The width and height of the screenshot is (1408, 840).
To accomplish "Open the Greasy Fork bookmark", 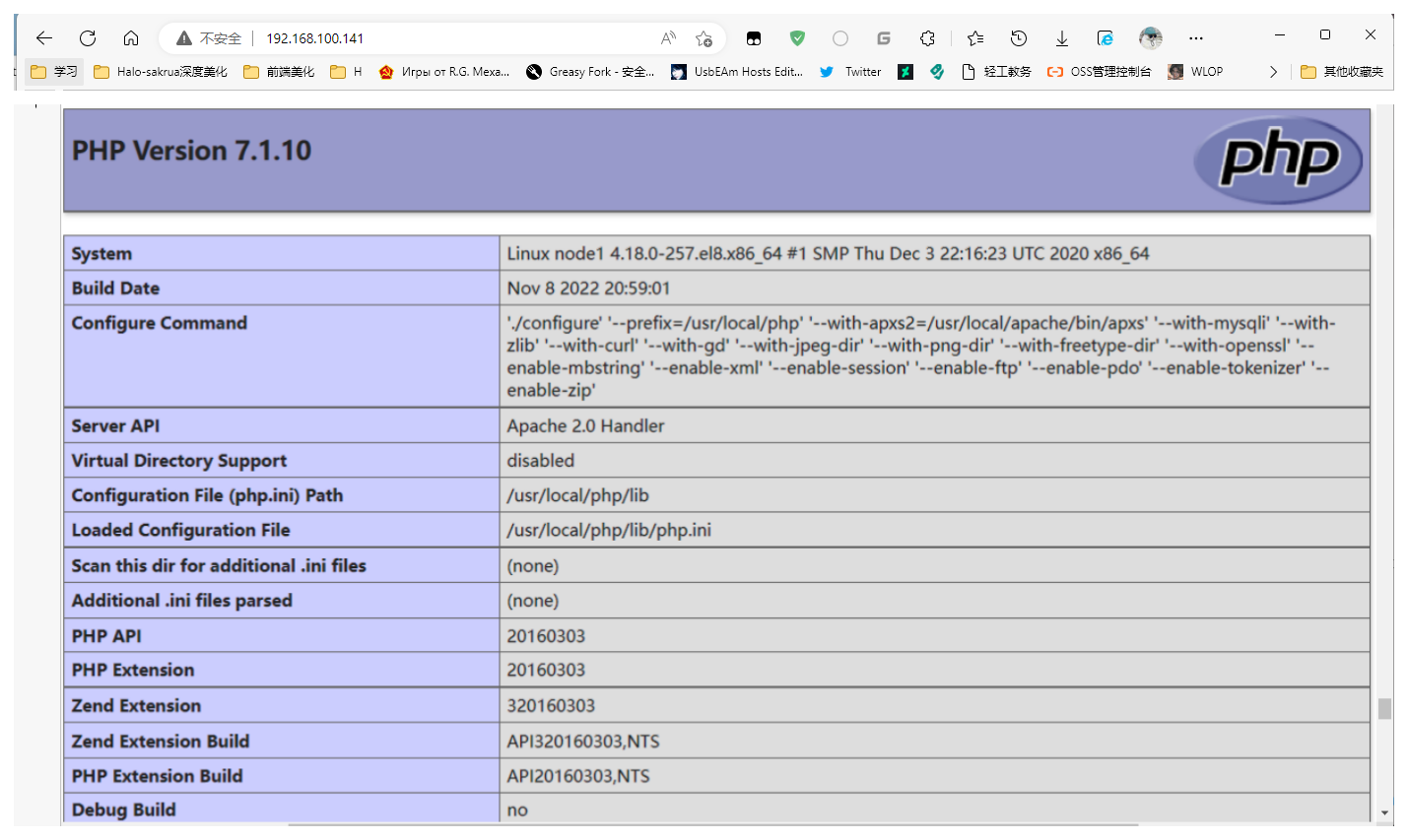I will [x=590, y=71].
